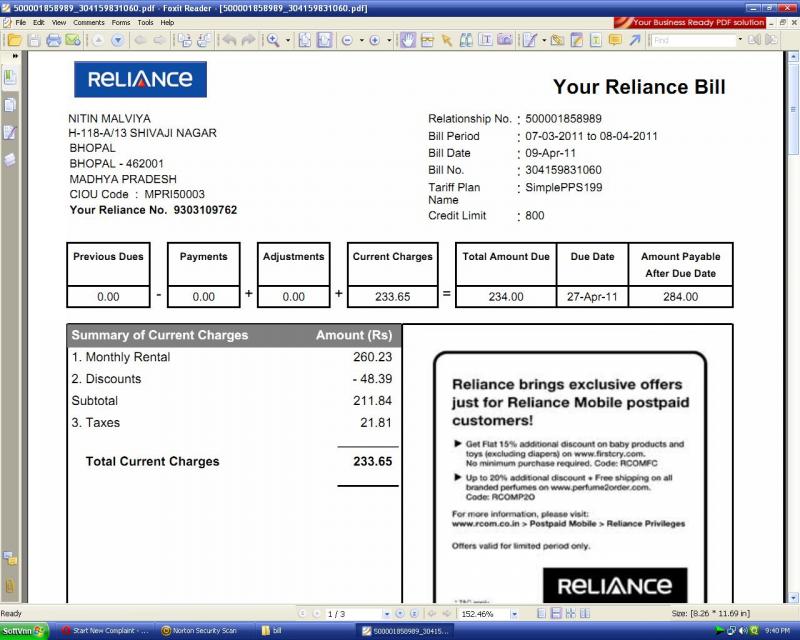Click the Your Business Ready PDF solution banner
Image resolution: width=800 pixels, height=640 pixels.
pos(690,22)
